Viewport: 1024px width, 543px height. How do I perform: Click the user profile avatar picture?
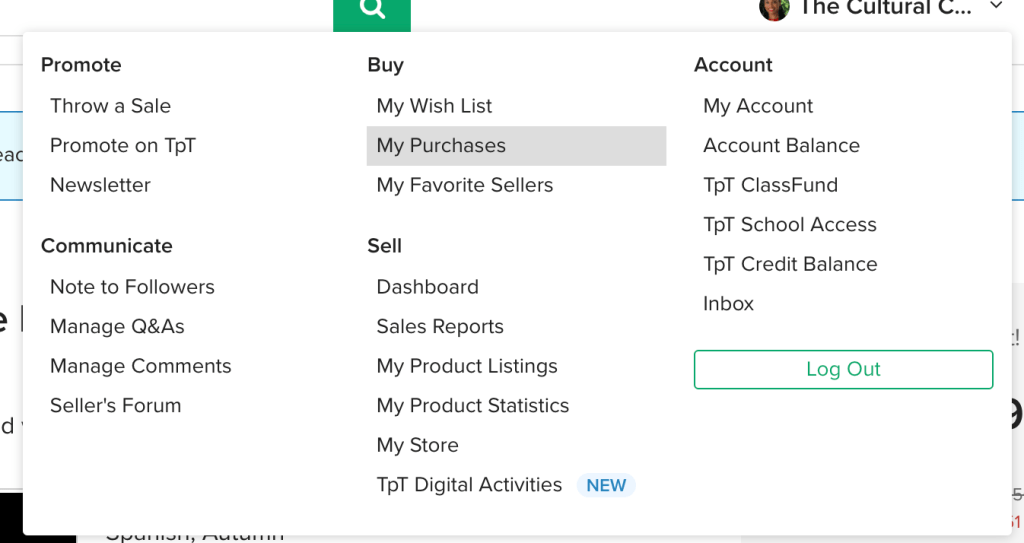pyautogui.click(x=774, y=8)
